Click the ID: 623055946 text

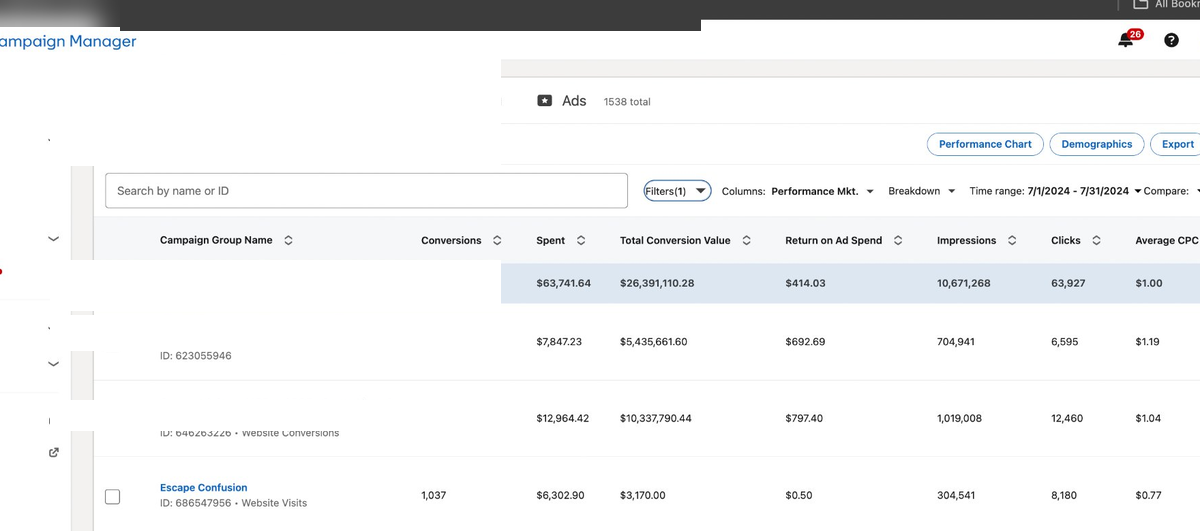click(x=196, y=356)
